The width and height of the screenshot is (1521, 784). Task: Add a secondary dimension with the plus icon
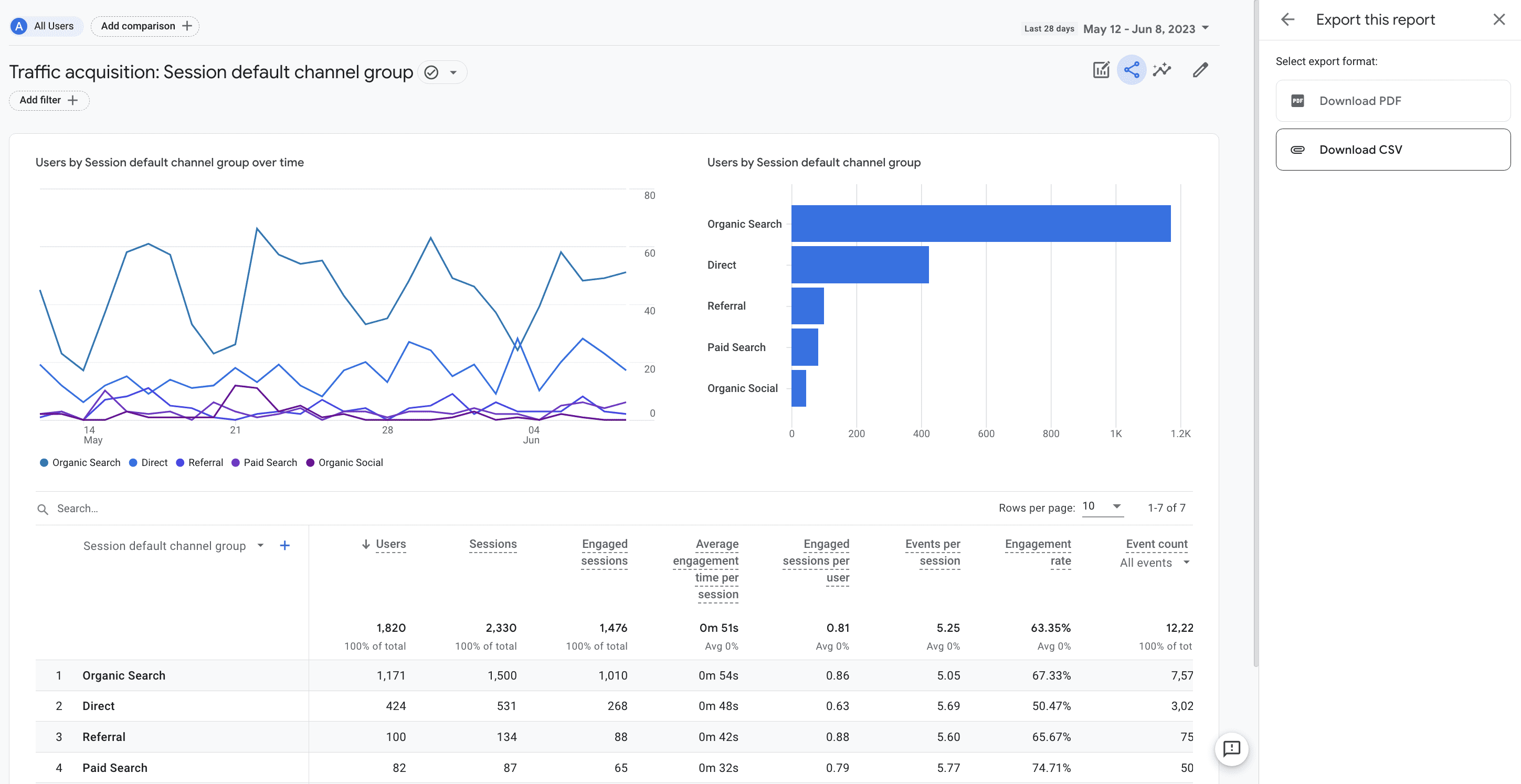point(284,546)
